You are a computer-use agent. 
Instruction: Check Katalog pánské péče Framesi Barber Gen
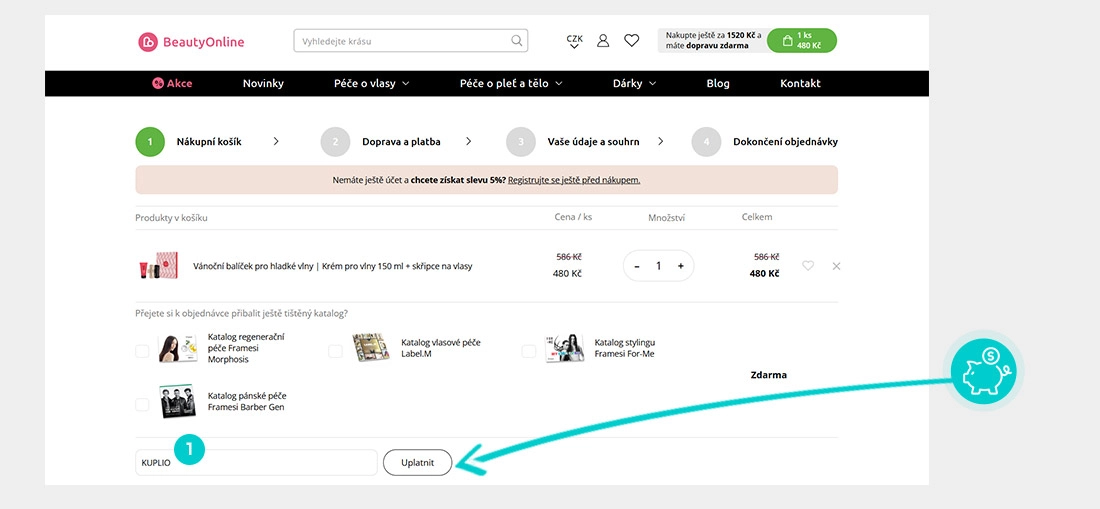click(x=142, y=405)
